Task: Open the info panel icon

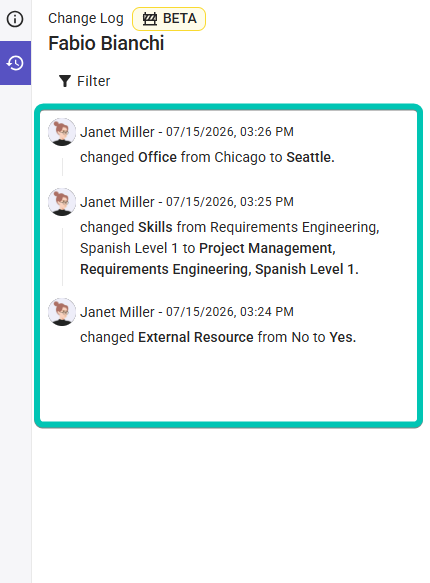Action: point(15,19)
